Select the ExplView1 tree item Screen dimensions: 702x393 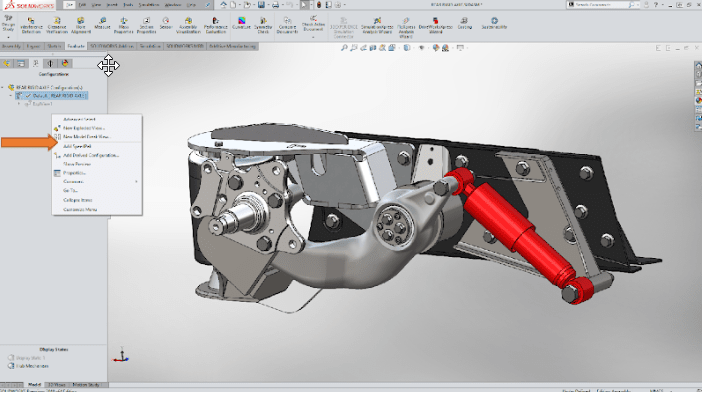coord(39,104)
